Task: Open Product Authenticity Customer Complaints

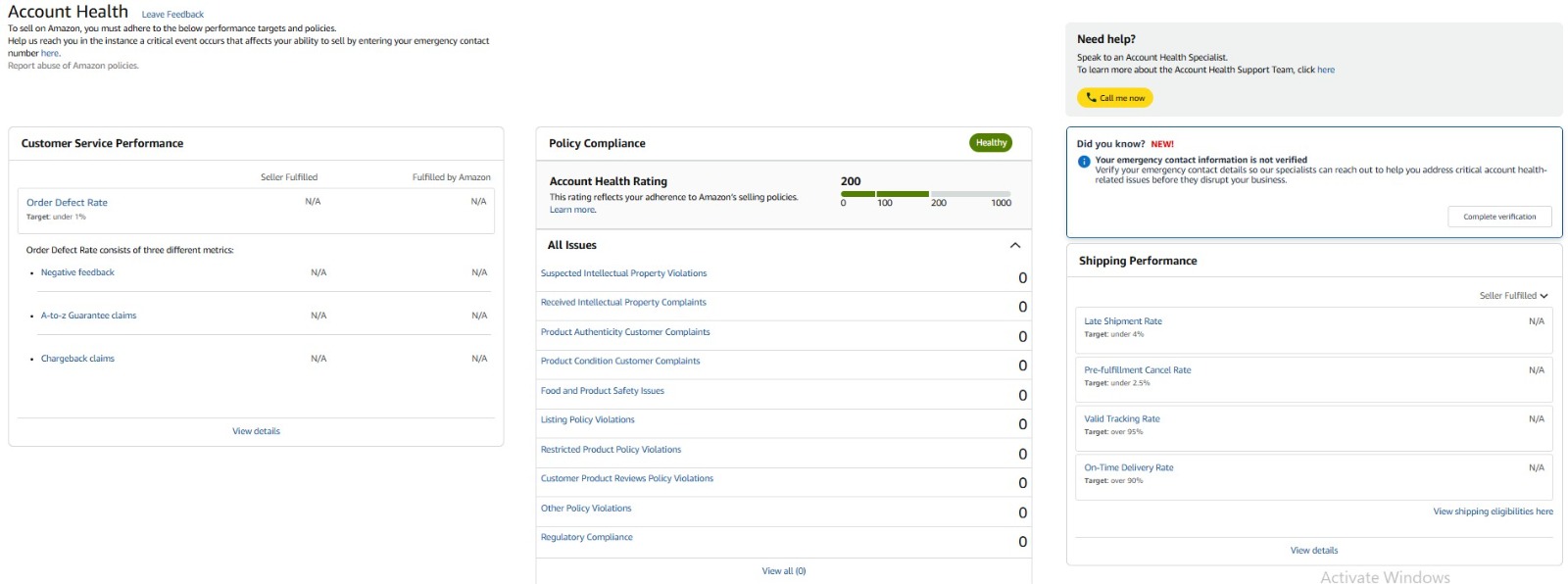Action: tap(625, 332)
